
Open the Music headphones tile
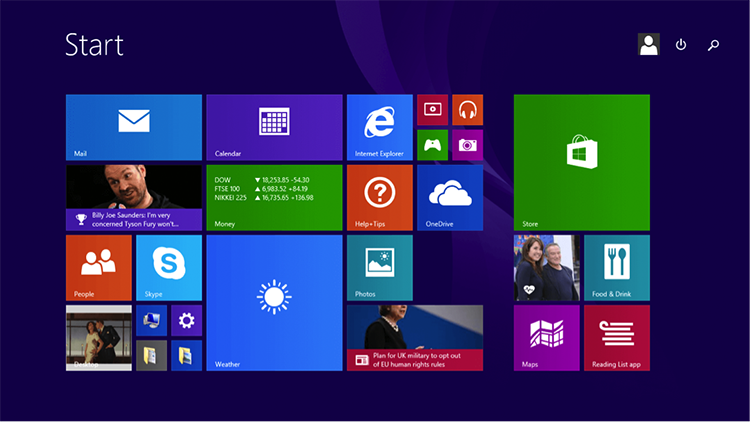pyautogui.click(x=468, y=110)
